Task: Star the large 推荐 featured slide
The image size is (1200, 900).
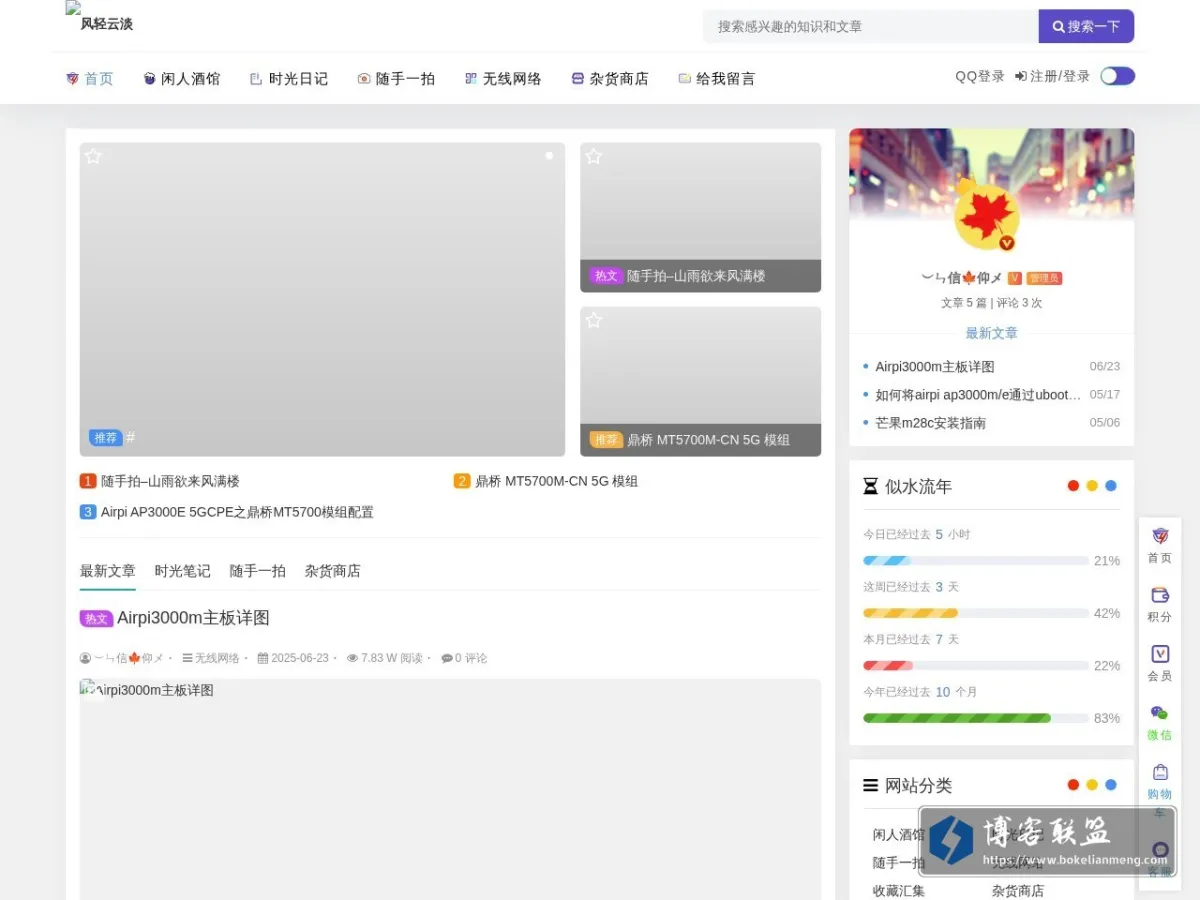Action: coord(93,156)
